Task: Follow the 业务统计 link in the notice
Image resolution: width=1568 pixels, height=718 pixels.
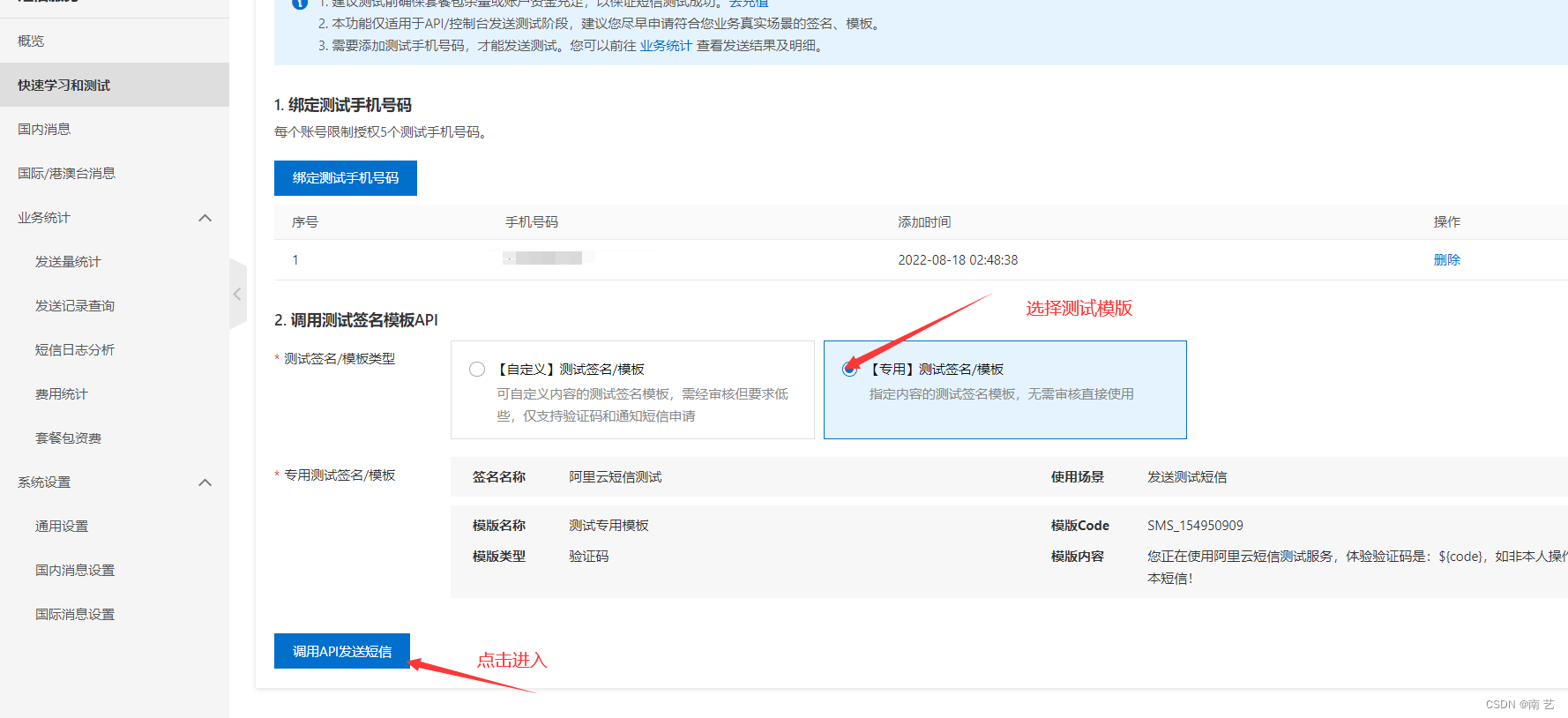Action: (x=666, y=46)
